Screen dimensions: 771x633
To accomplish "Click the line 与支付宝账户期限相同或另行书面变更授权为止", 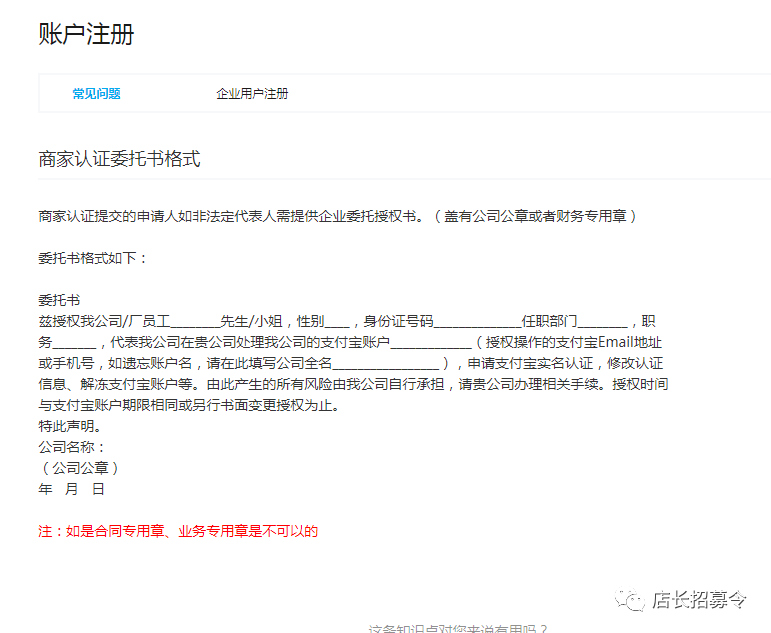I will click(189, 405).
